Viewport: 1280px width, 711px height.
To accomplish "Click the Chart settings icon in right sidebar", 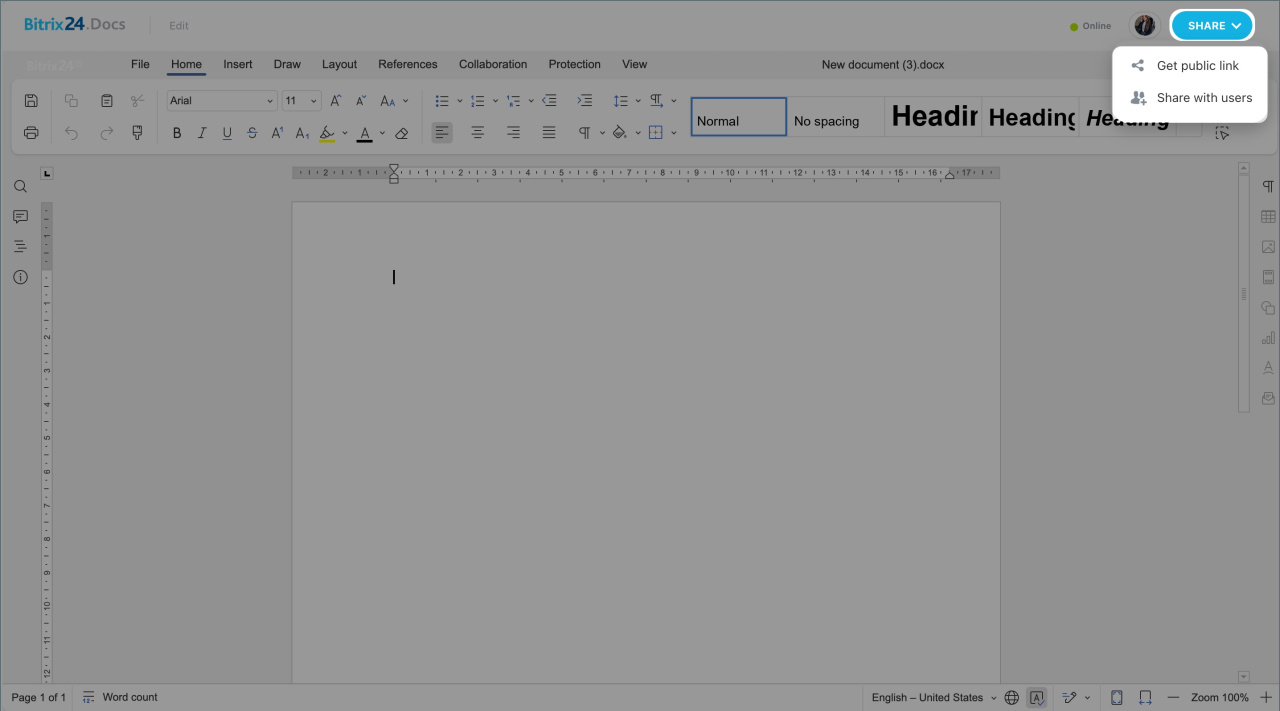I will (x=1268, y=338).
